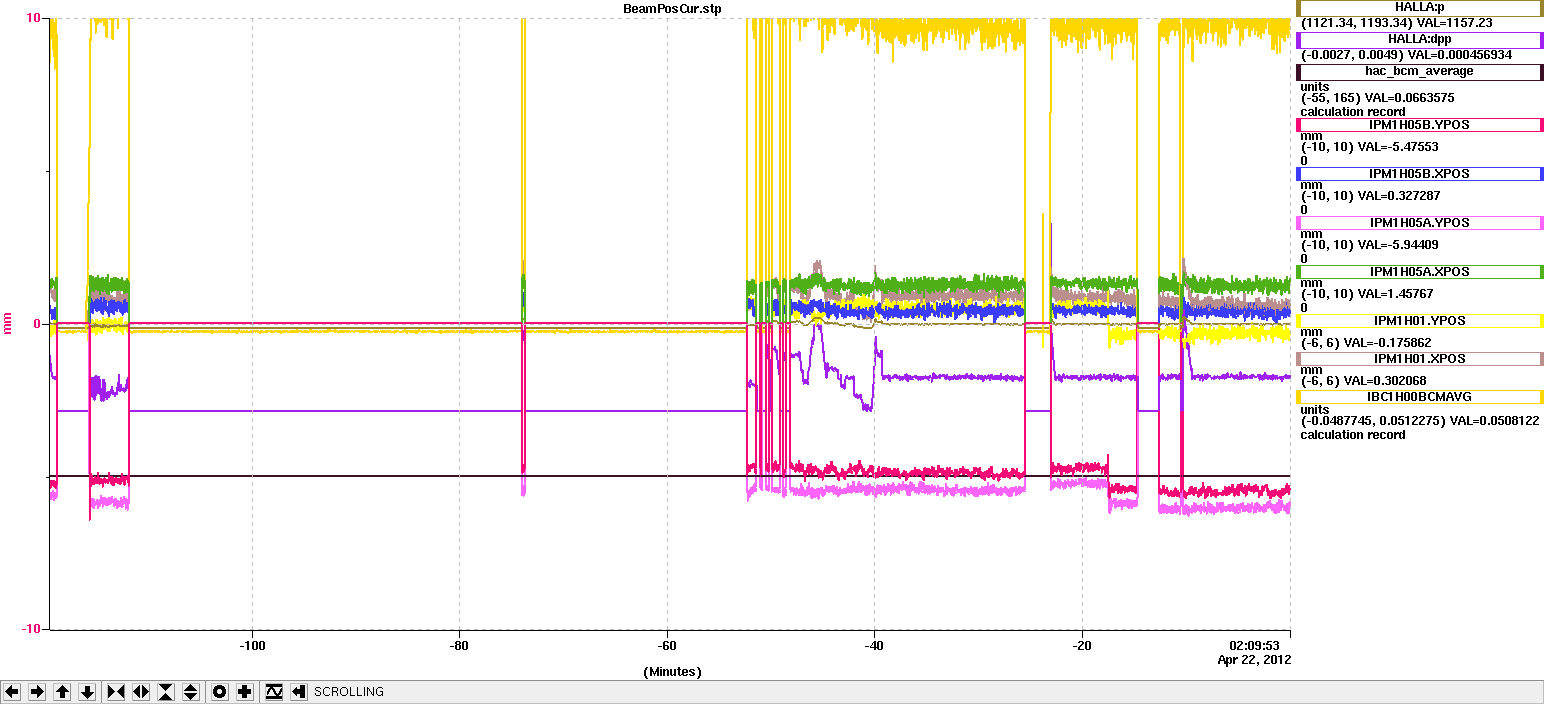
Task: Select the IPM1H05A.XPOS green legend entry
Action: point(1420,272)
